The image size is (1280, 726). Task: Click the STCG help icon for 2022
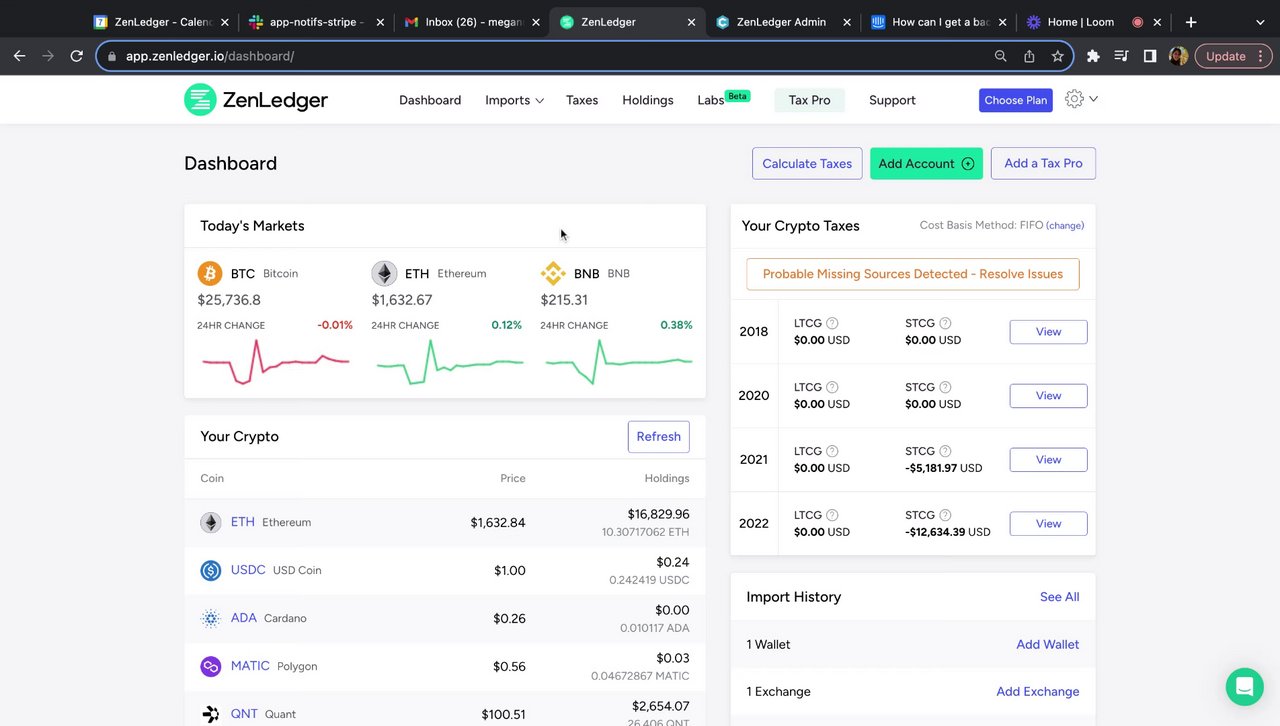(945, 515)
